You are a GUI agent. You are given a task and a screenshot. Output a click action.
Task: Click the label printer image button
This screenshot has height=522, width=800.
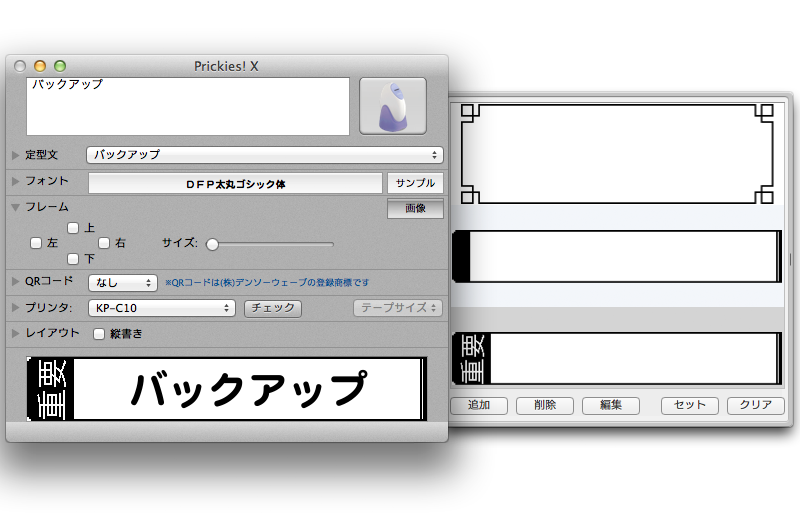tap(393, 106)
